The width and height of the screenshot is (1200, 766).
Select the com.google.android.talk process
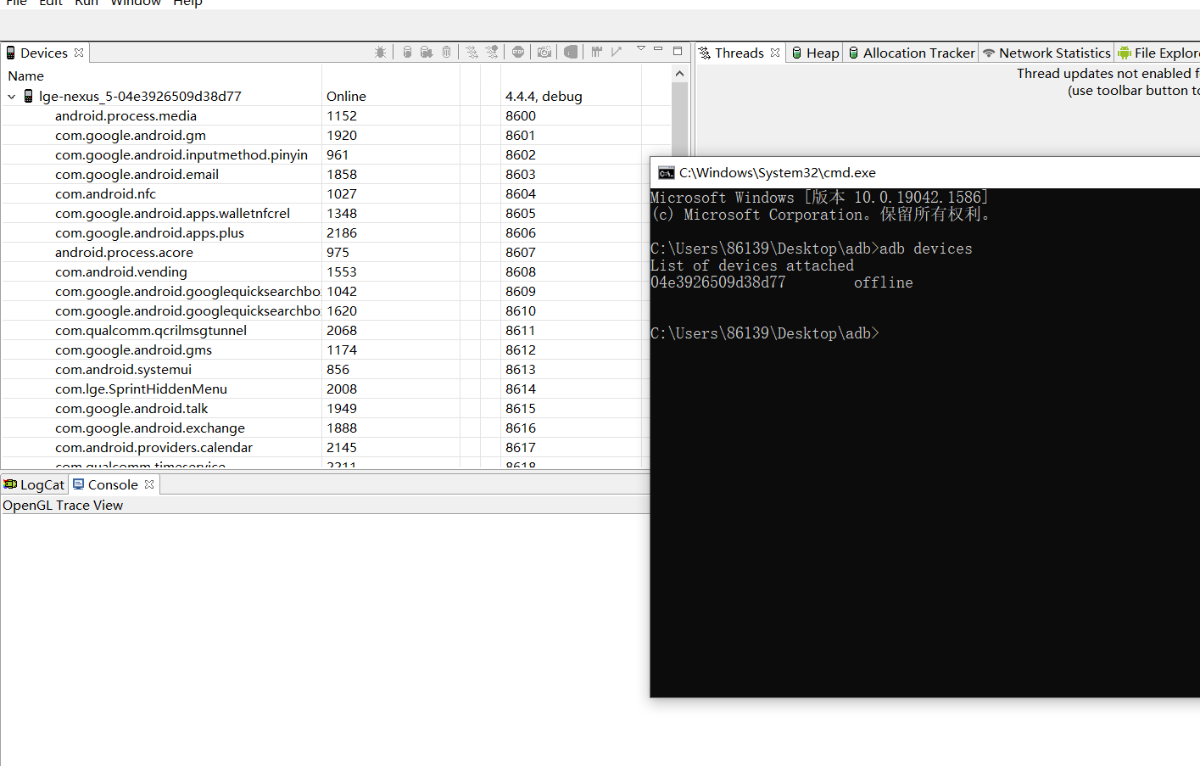pos(131,409)
